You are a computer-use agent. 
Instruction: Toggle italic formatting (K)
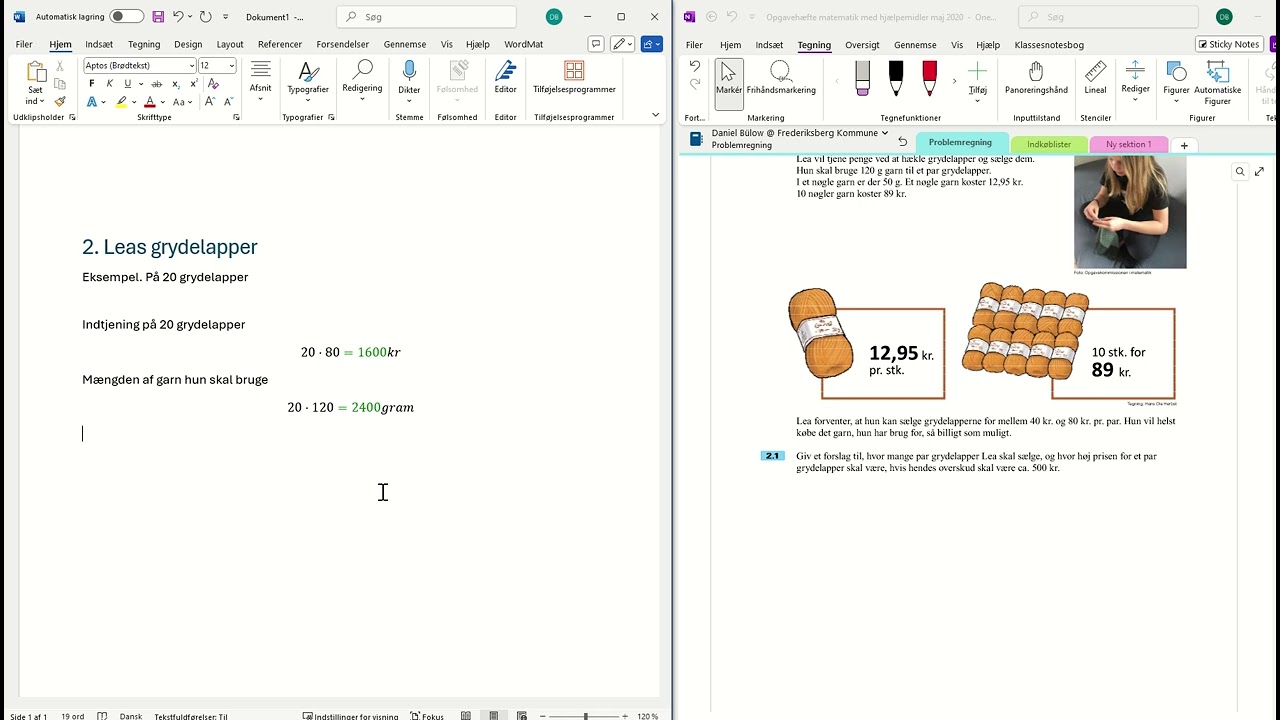pos(110,84)
